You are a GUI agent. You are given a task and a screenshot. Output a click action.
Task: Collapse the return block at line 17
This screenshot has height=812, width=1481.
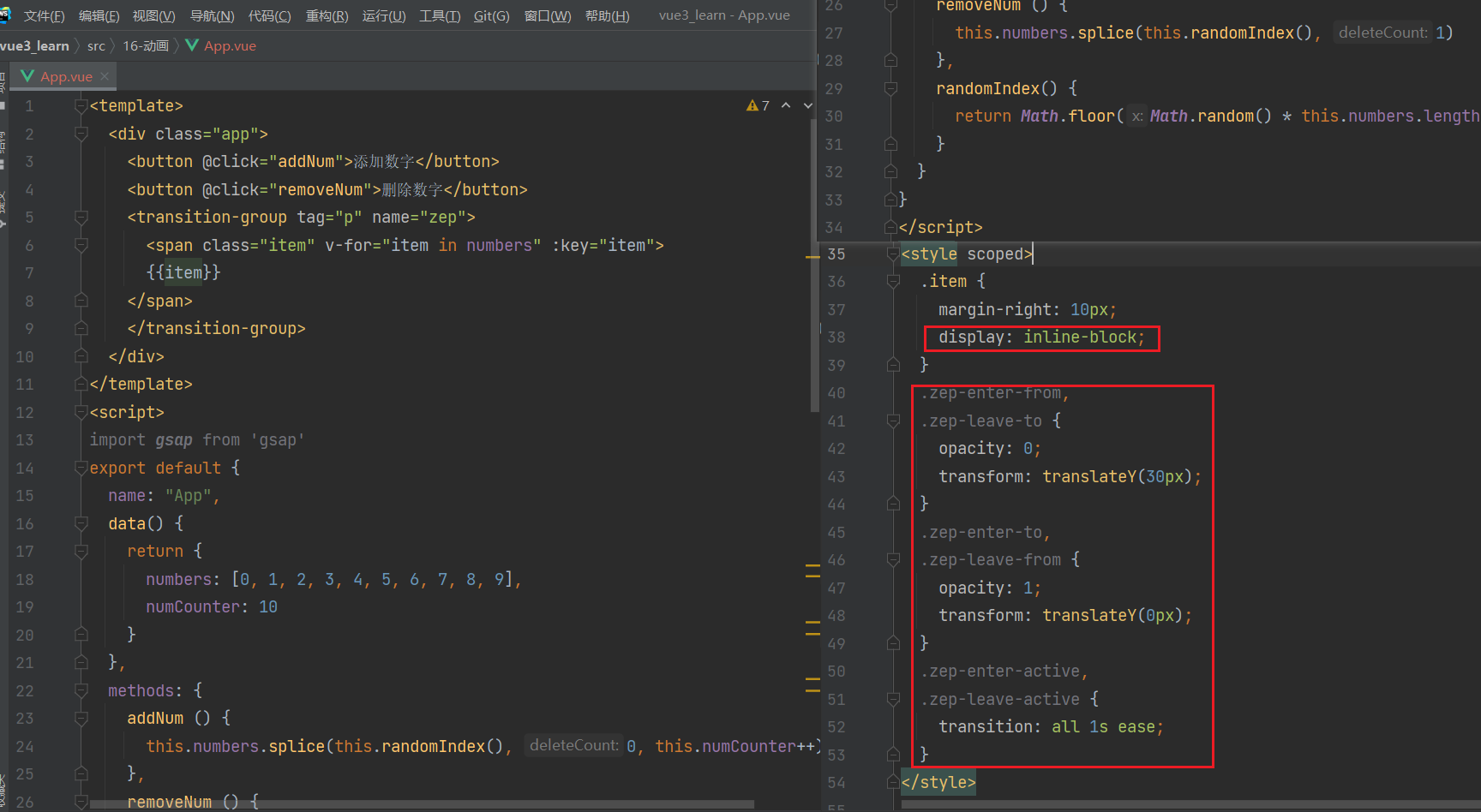pos(81,551)
